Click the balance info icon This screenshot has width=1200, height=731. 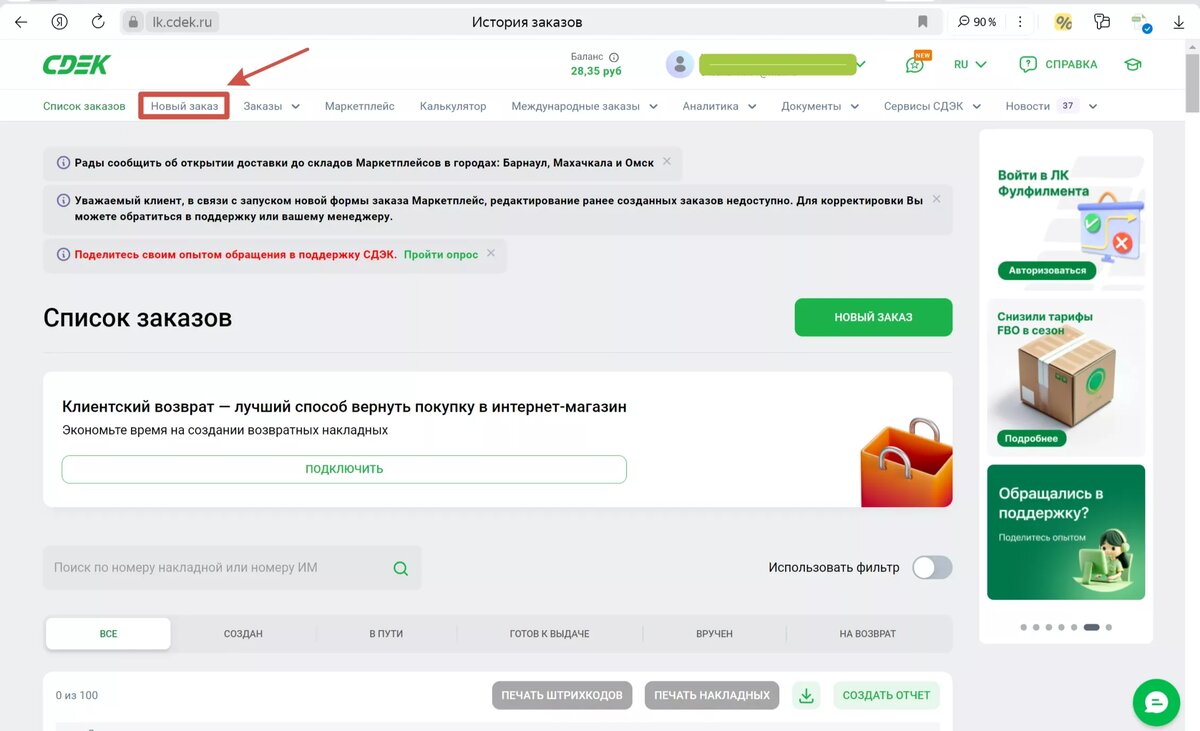pos(614,57)
